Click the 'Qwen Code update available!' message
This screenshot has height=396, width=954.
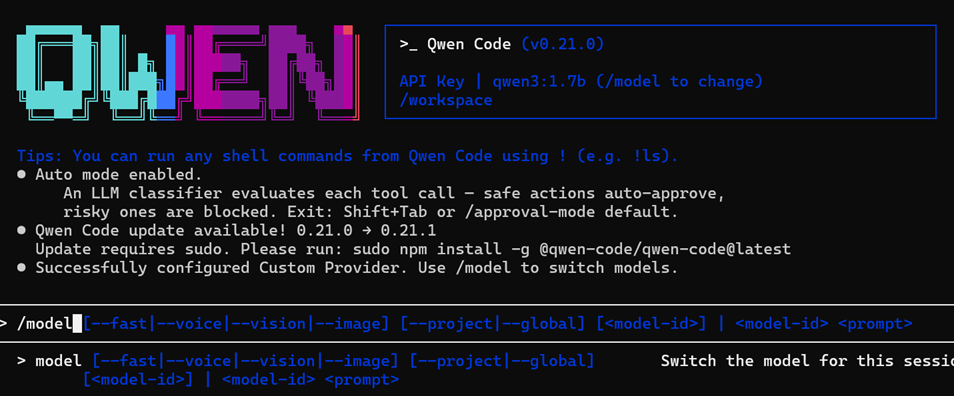[x=235, y=231]
